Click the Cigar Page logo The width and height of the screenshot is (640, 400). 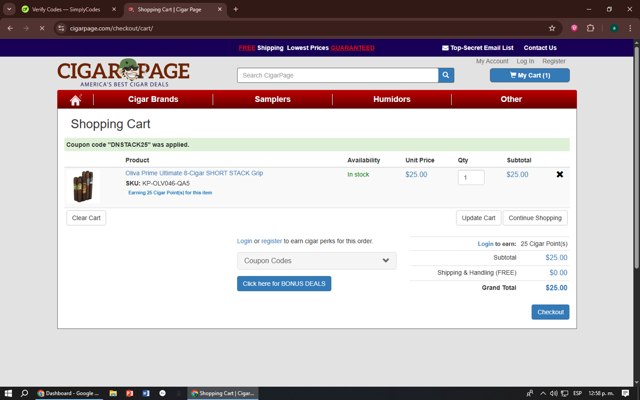123,73
